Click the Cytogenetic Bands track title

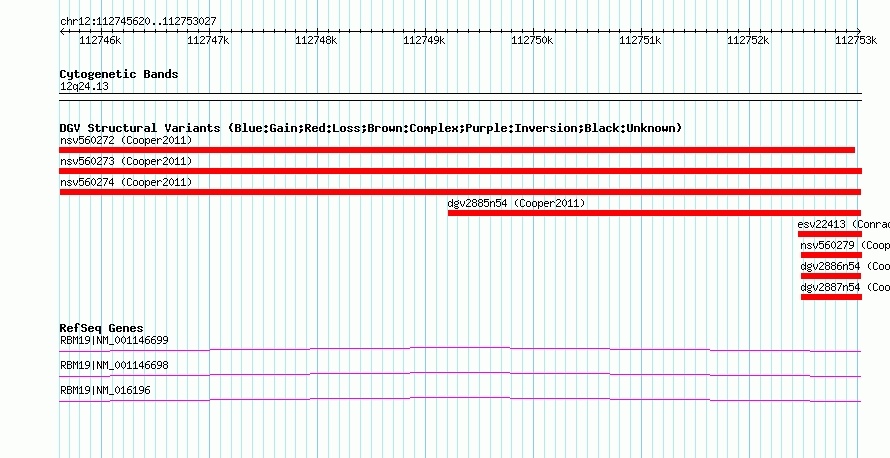tap(119, 74)
